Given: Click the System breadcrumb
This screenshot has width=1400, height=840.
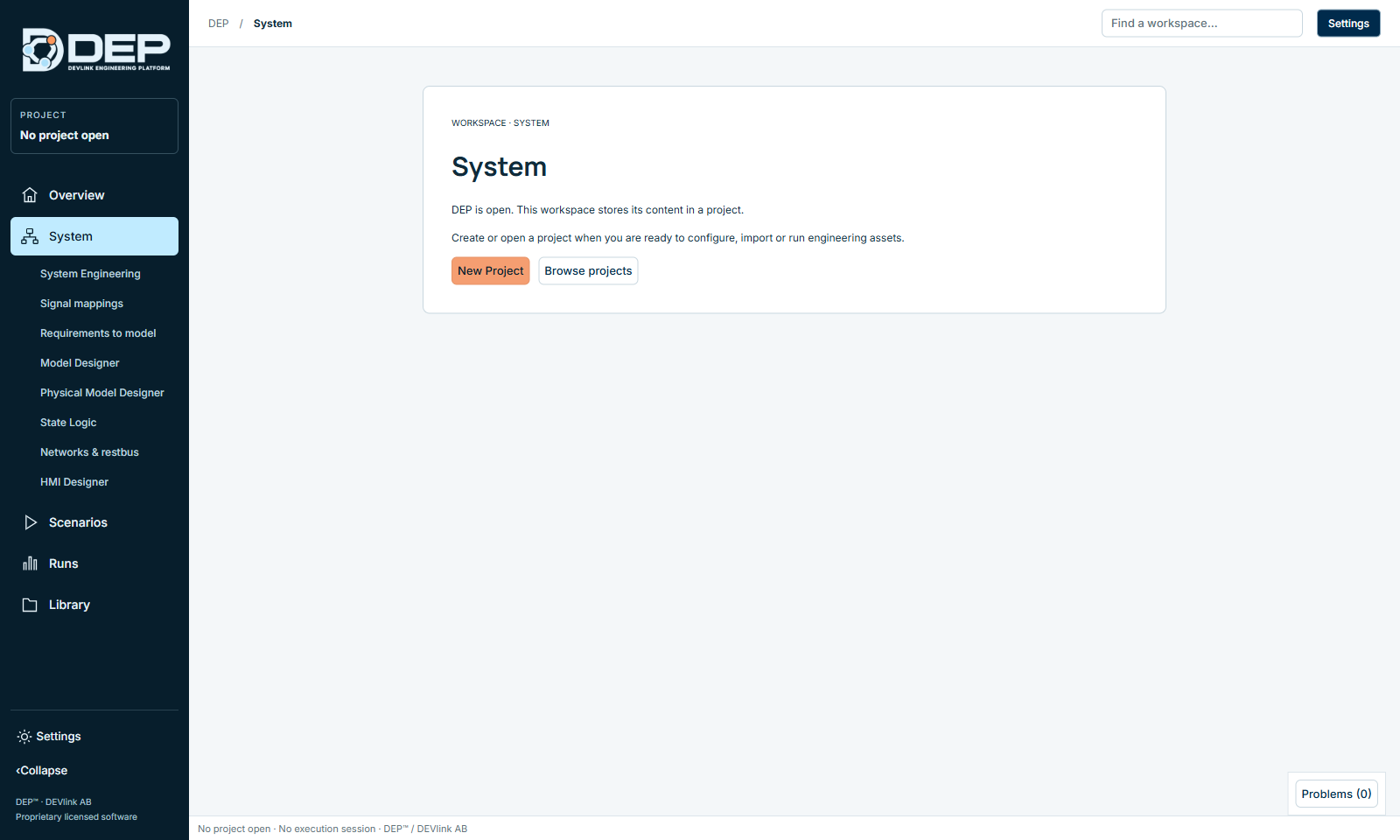Looking at the screenshot, I should click(273, 24).
